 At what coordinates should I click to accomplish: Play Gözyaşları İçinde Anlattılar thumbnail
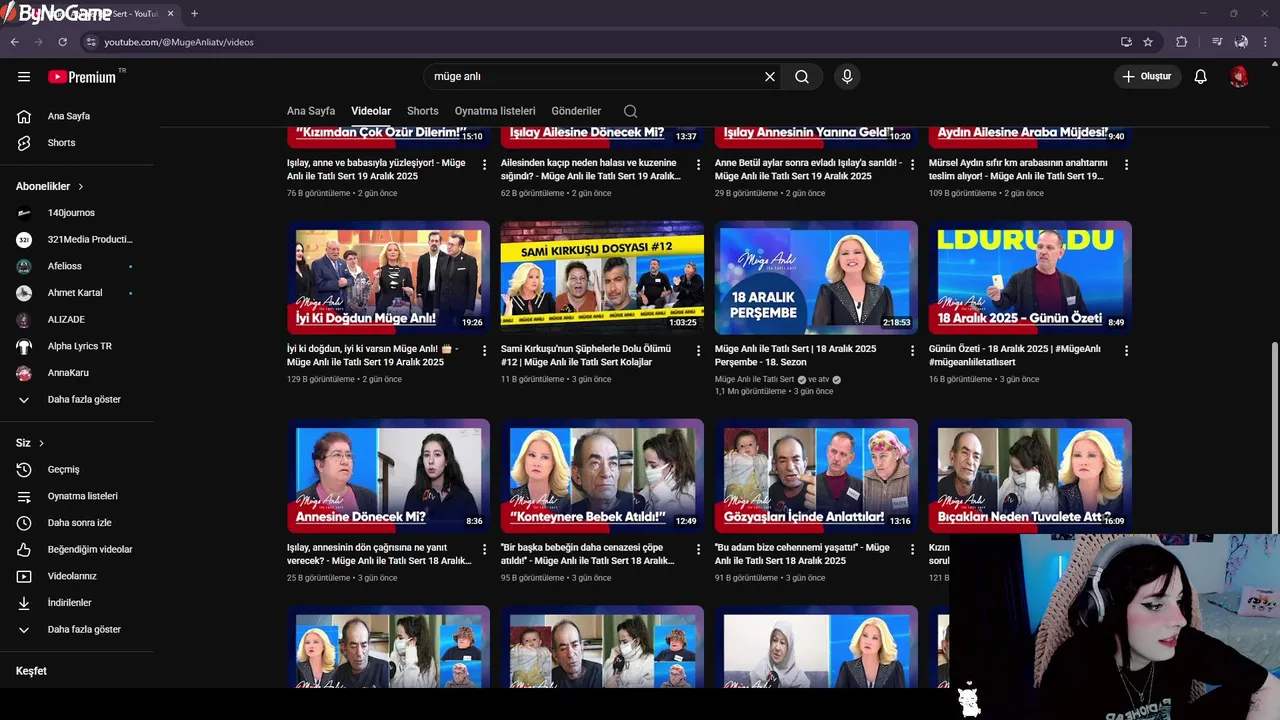point(816,475)
